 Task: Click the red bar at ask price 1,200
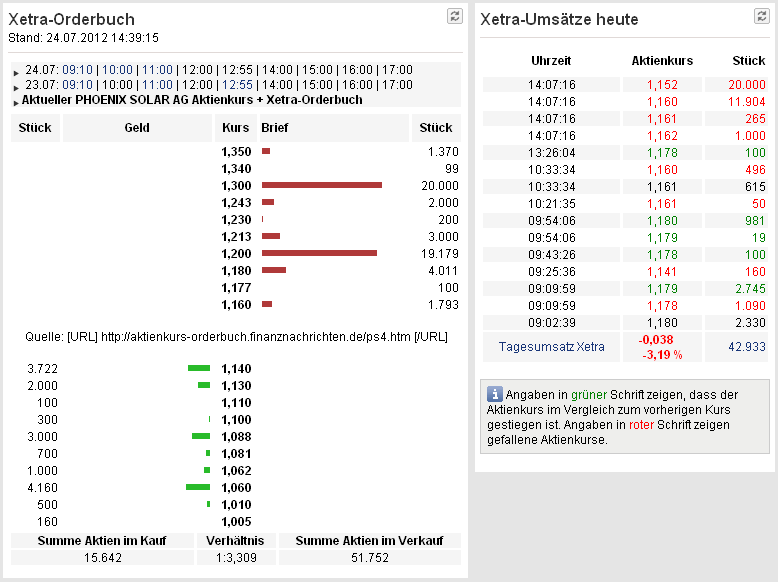pos(320,253)
